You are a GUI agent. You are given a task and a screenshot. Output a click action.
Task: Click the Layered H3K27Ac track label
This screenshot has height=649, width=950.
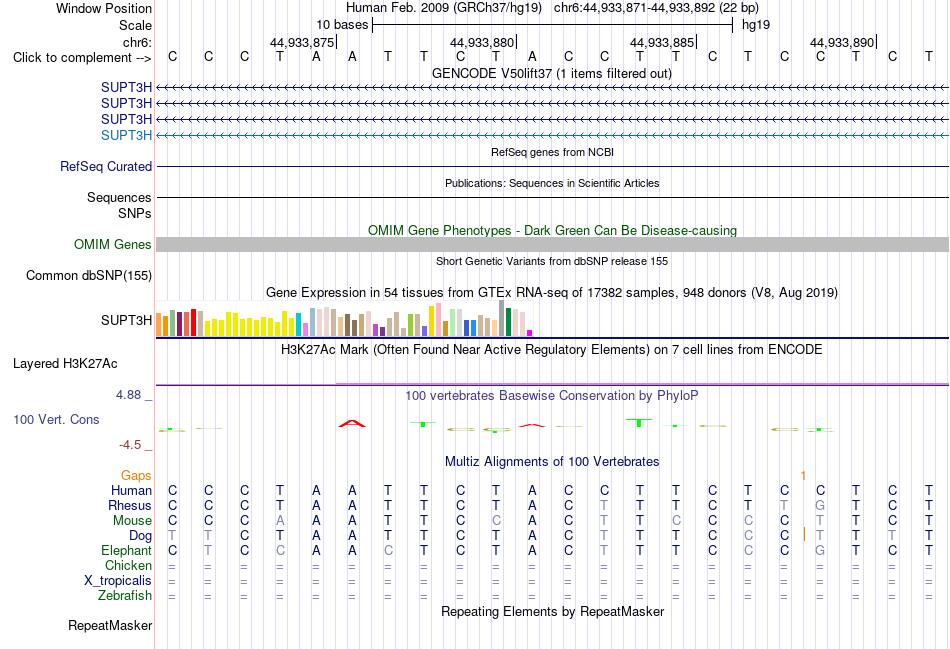[x=65, y=364]
